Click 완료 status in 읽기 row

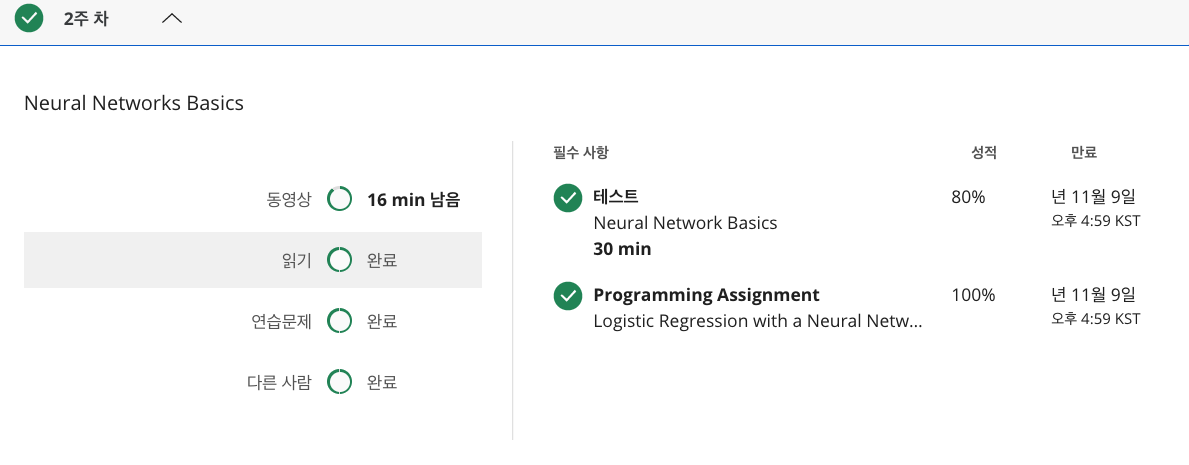[382, 260]
